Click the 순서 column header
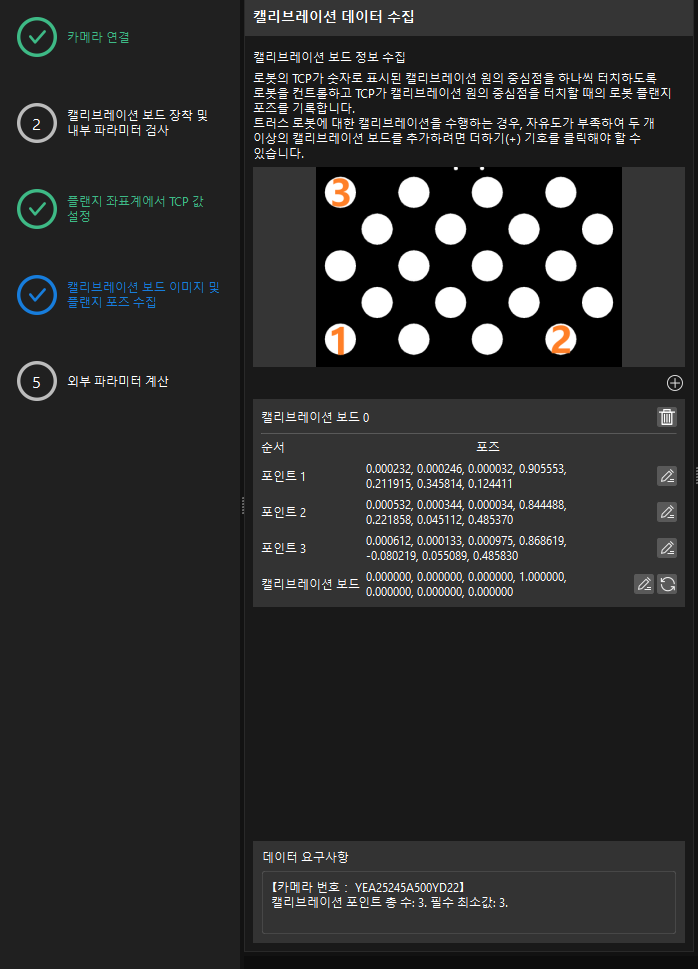698x969 pixels. click(x=273, y=447)
